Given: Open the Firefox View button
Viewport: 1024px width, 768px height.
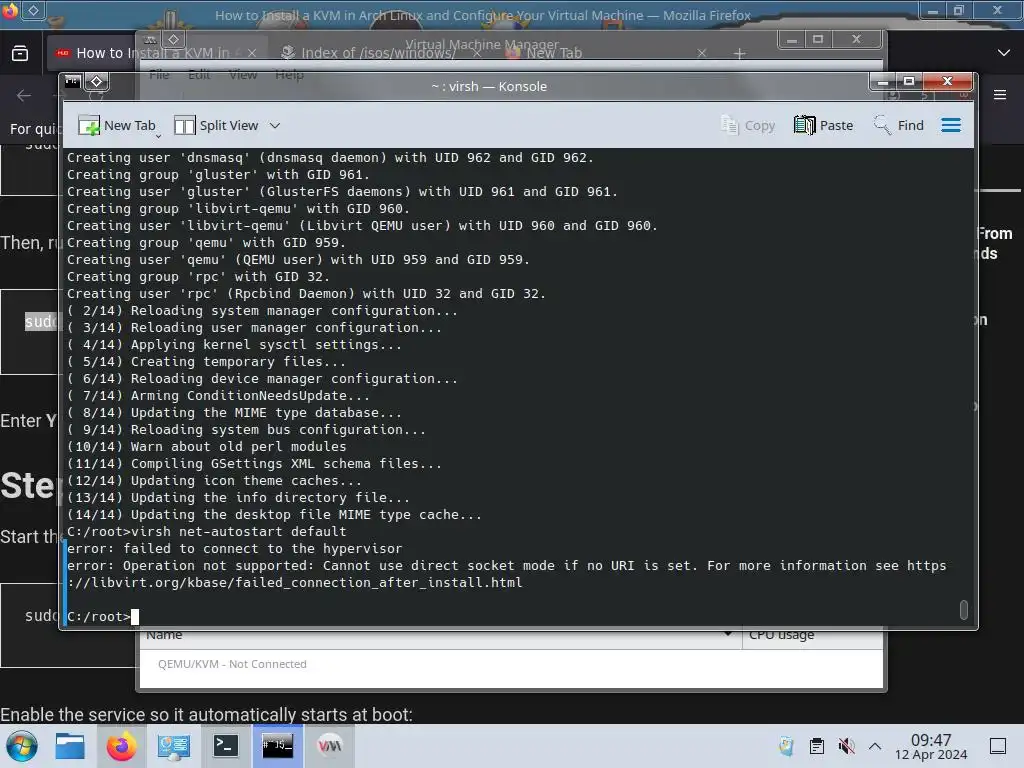Looking at the screenshot, I should (20, 53).
